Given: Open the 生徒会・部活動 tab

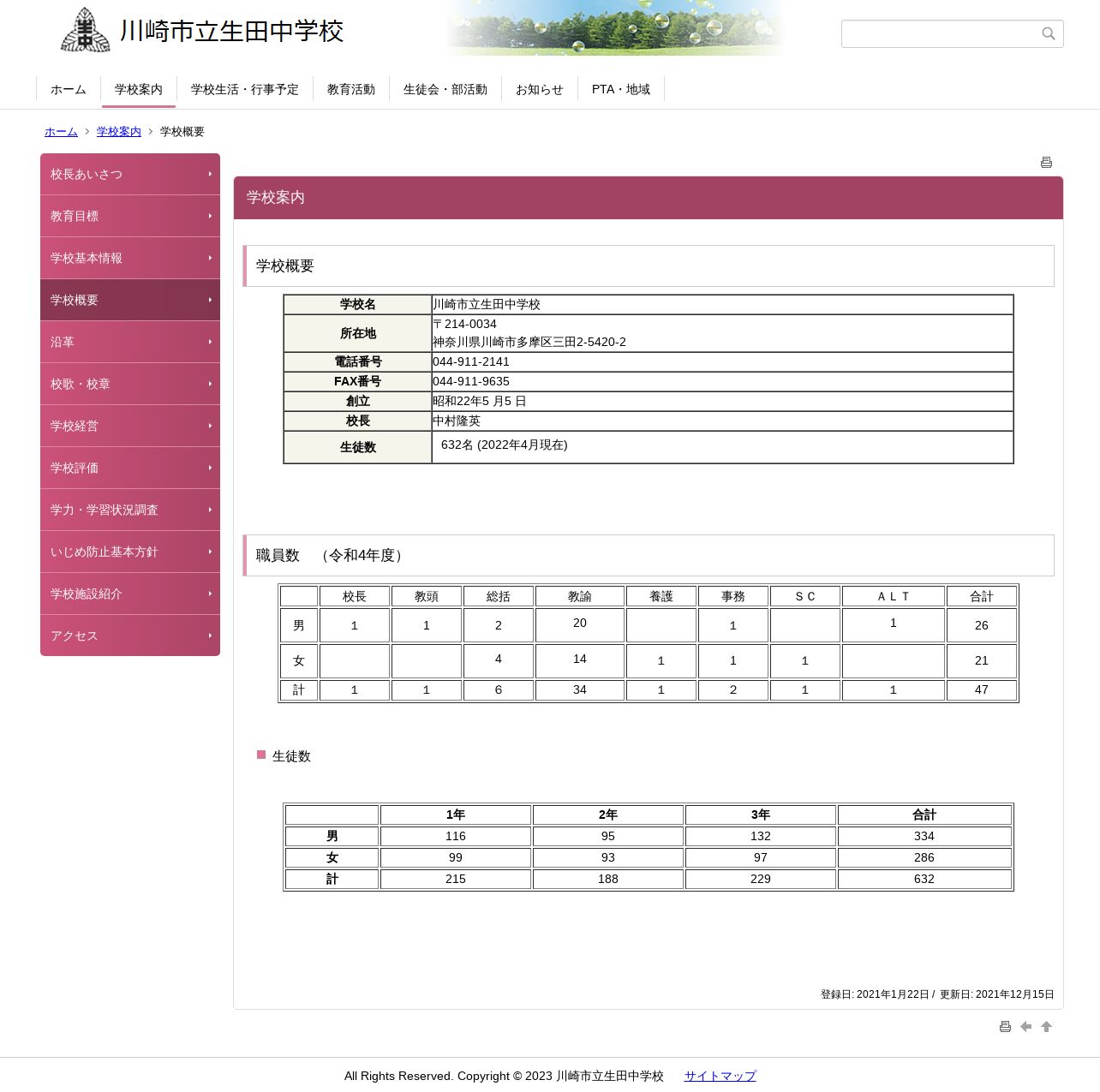Looking at the screenshot, I should click(445, 89).
